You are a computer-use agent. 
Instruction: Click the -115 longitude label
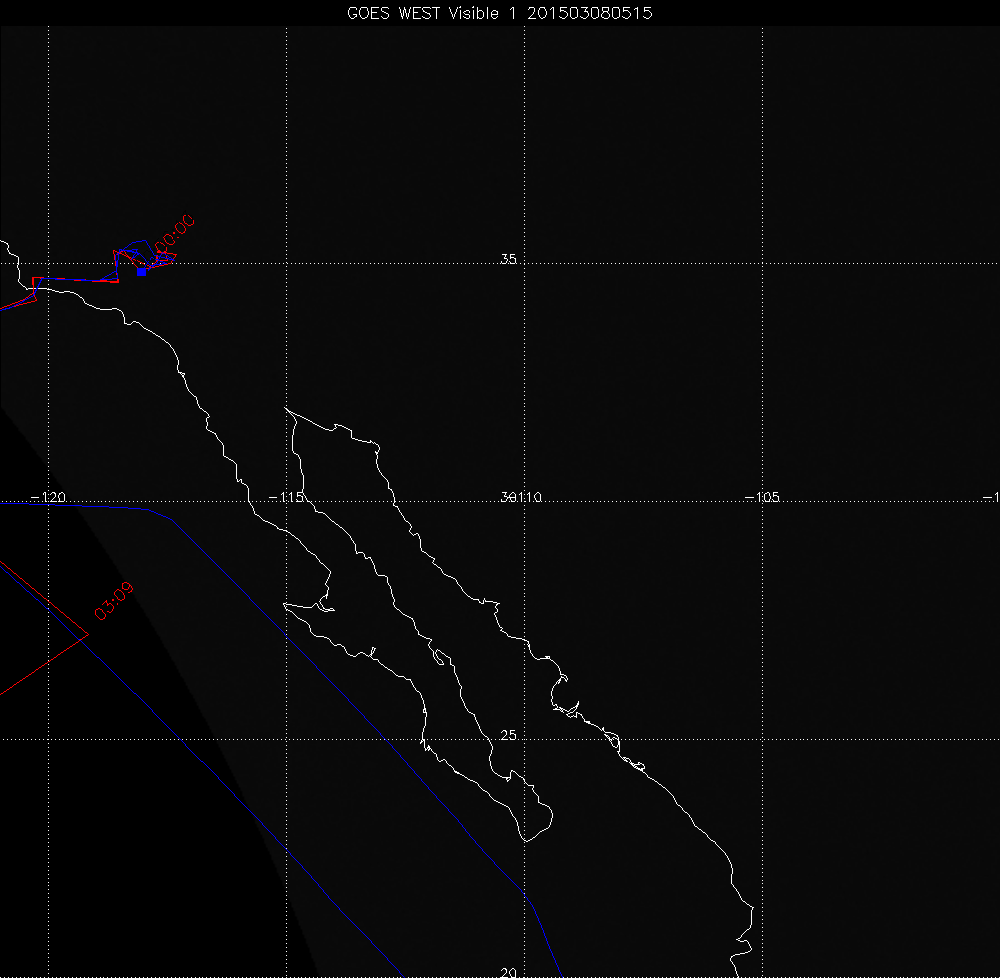[x=288, y=497]
